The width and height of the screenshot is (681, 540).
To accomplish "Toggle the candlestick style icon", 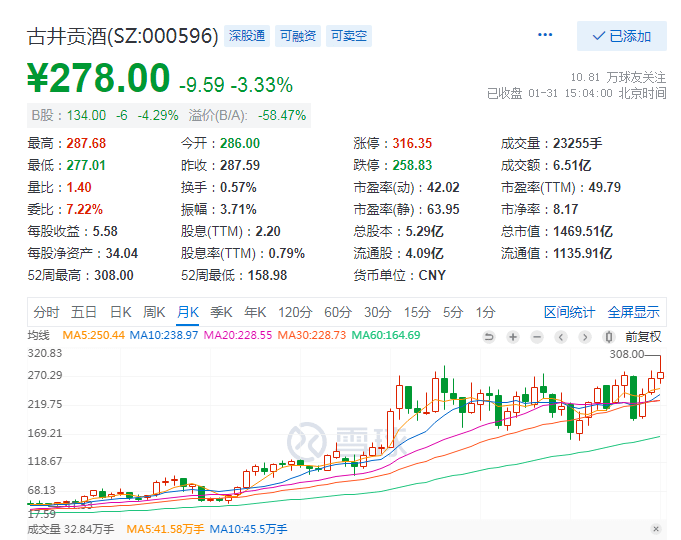I will click(x=608, y=336).
